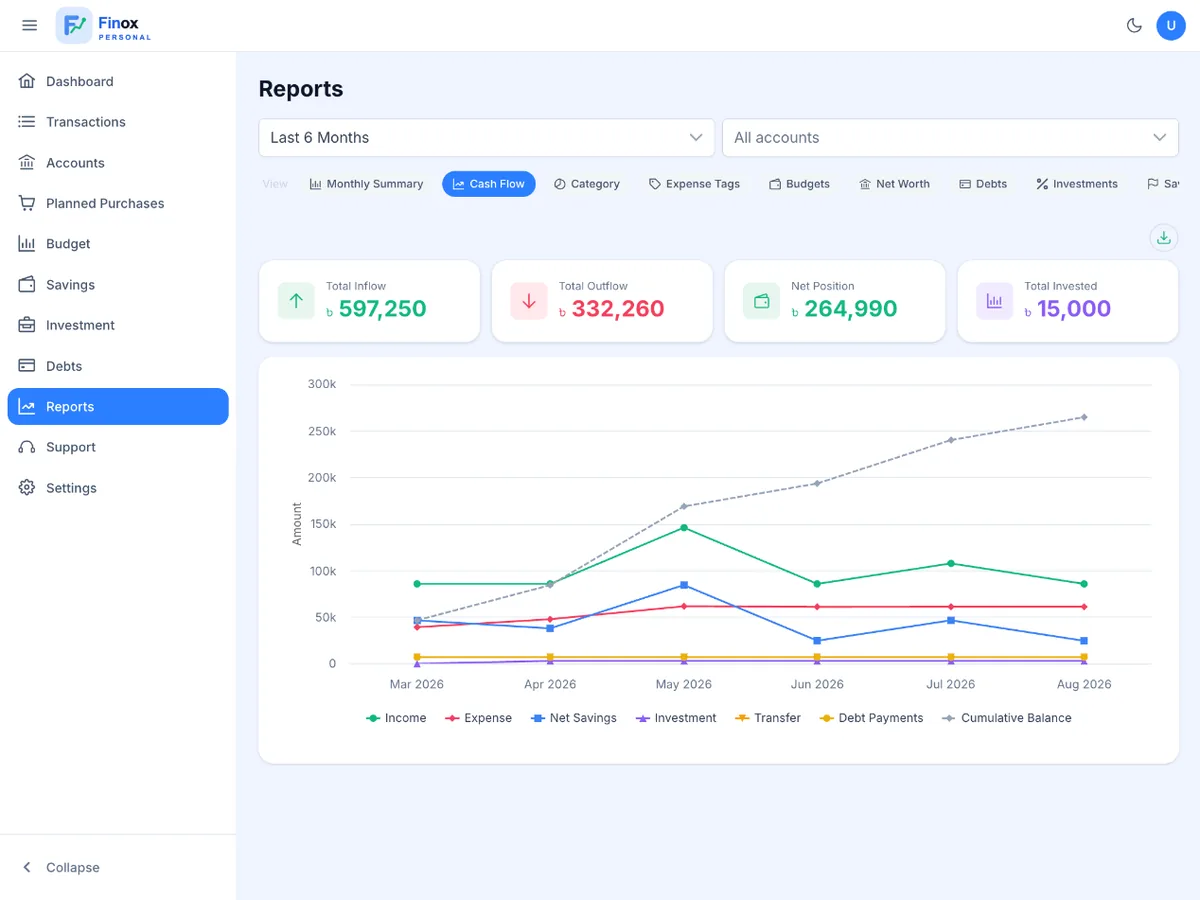The width and height of the screenshot is (1200, 900).
Task: Click the Jul 2026 Income data point
Action: [951, 563]
